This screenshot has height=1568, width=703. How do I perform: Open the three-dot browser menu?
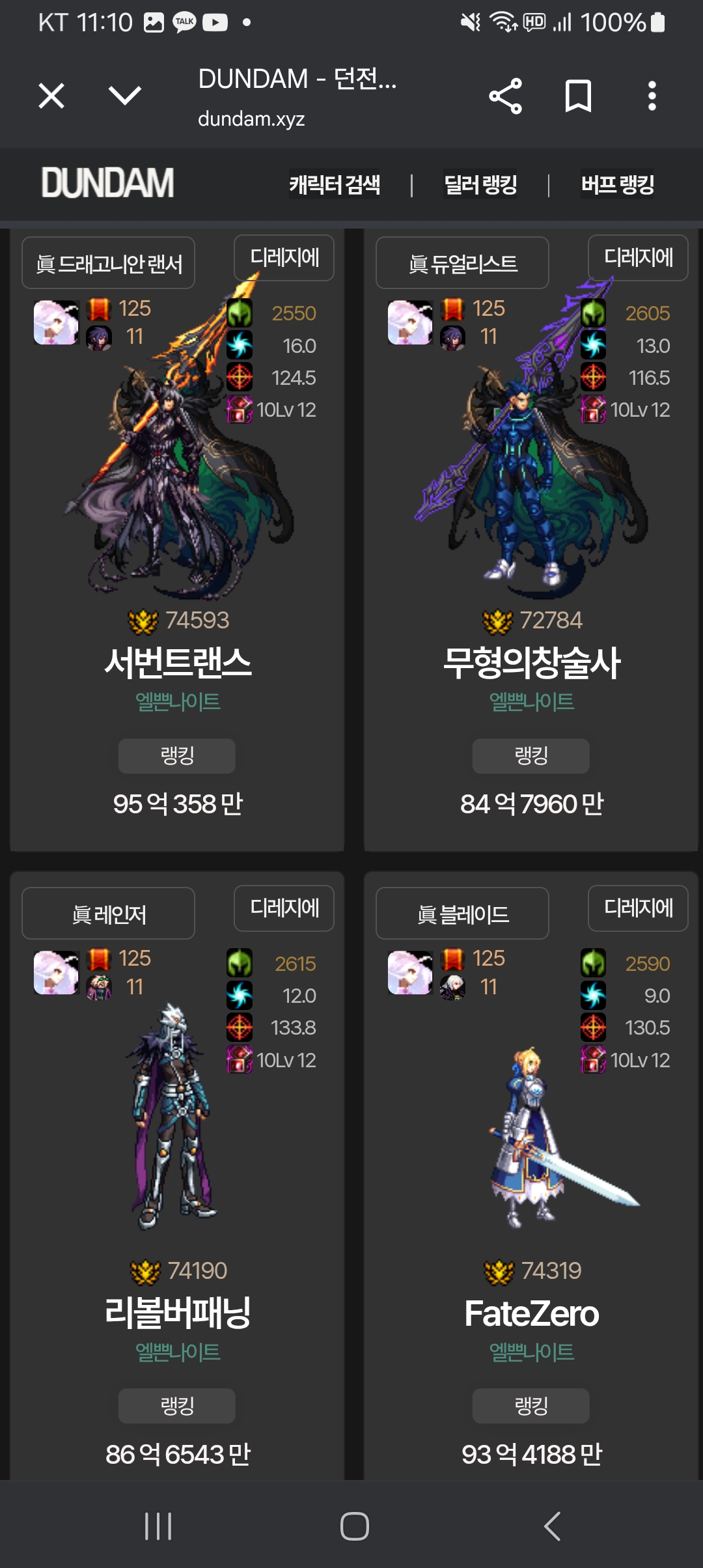652,96
